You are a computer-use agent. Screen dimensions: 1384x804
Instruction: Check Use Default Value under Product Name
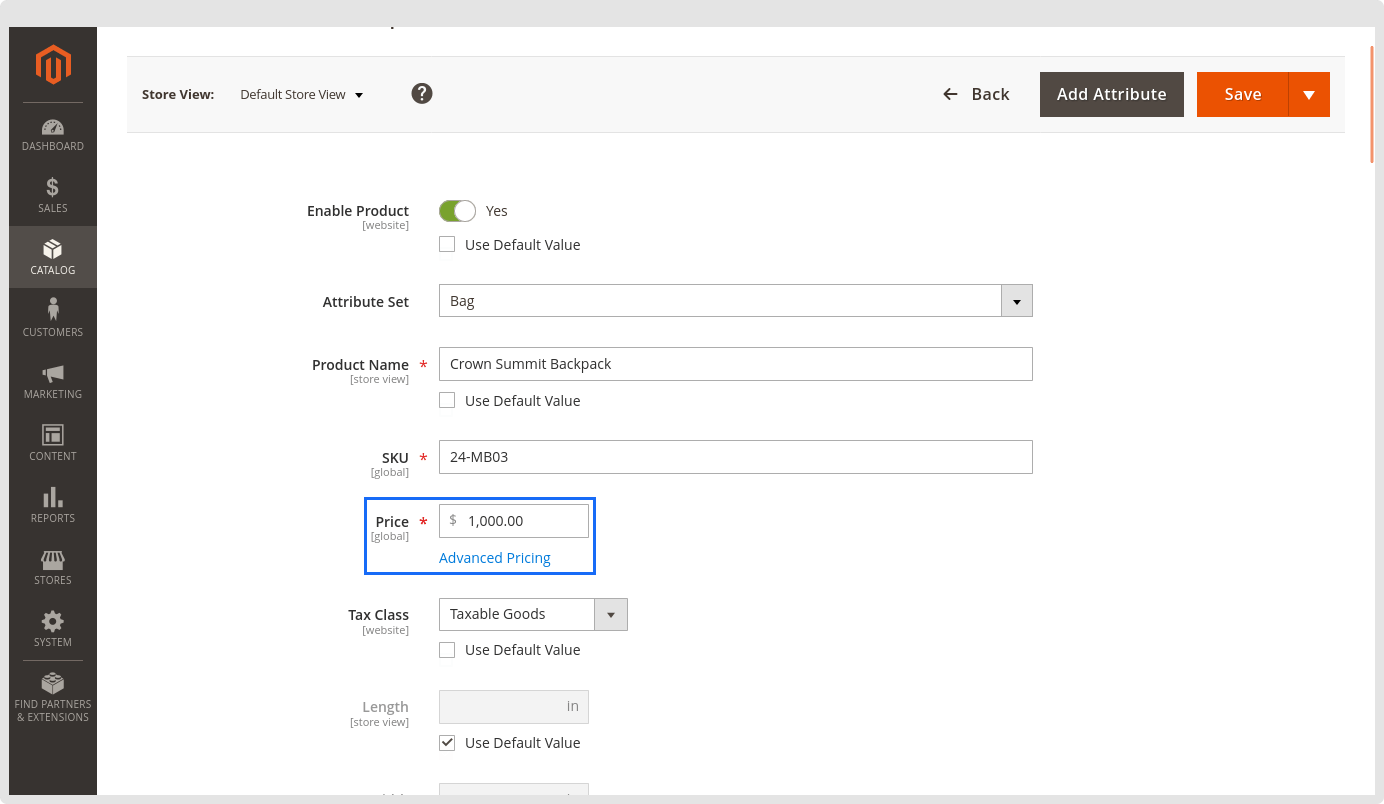pos(447,400)
